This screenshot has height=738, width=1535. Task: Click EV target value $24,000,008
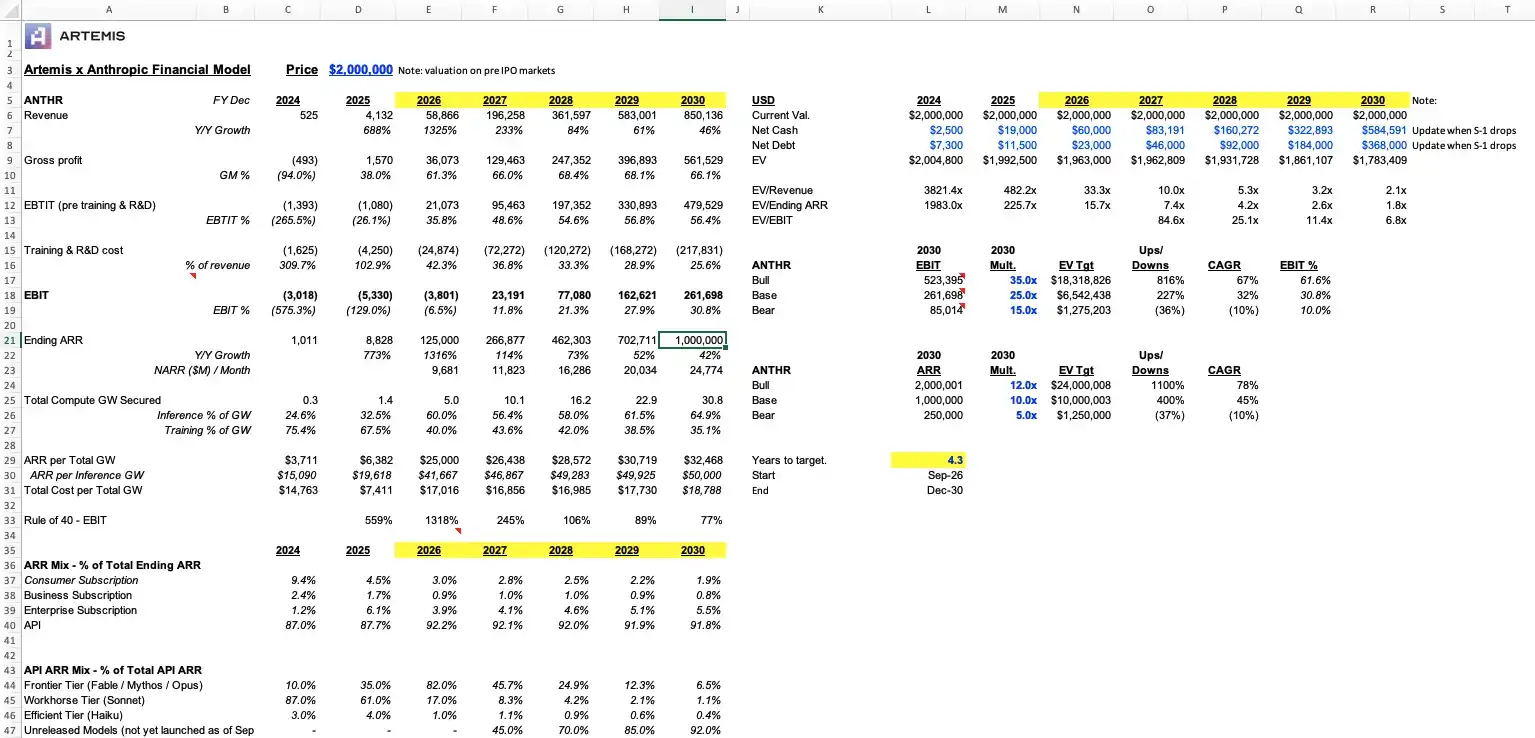1081,385
